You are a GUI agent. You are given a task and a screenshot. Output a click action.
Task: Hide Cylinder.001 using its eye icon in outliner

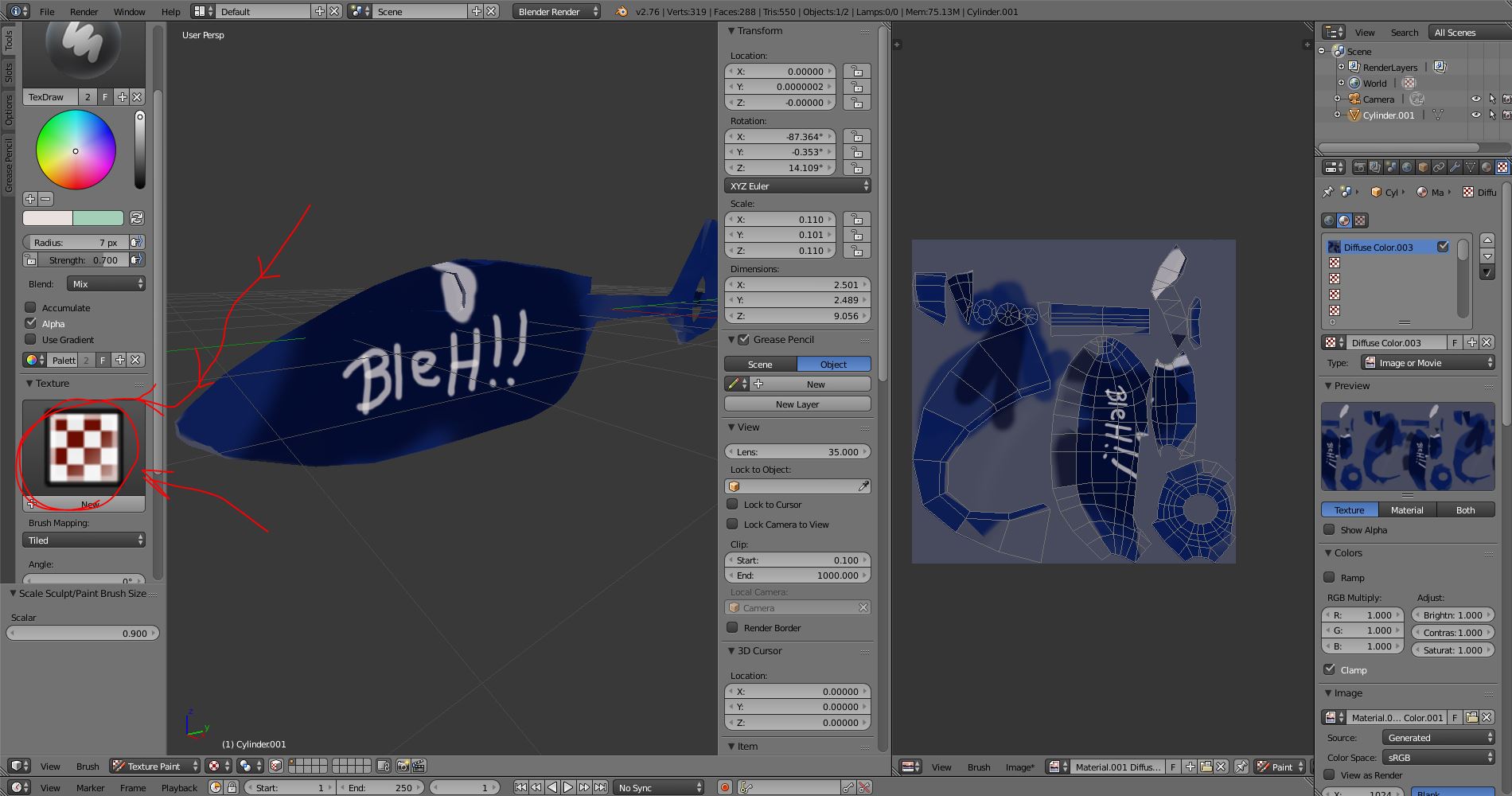point(1476,115)
